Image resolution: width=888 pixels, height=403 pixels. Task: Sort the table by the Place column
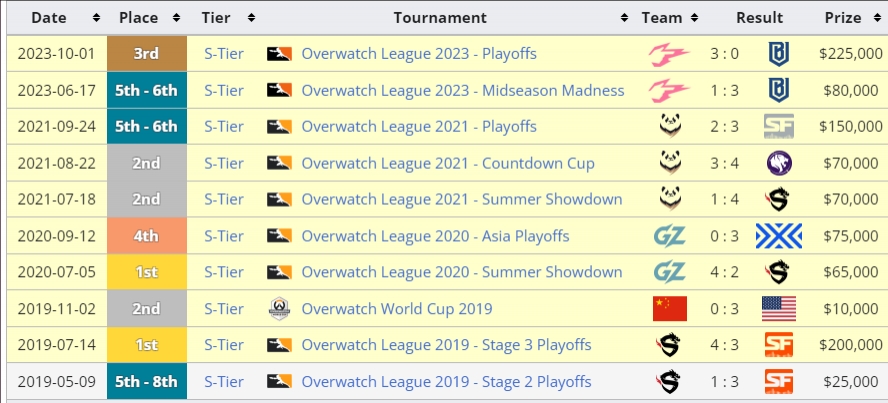pos(176,18)
